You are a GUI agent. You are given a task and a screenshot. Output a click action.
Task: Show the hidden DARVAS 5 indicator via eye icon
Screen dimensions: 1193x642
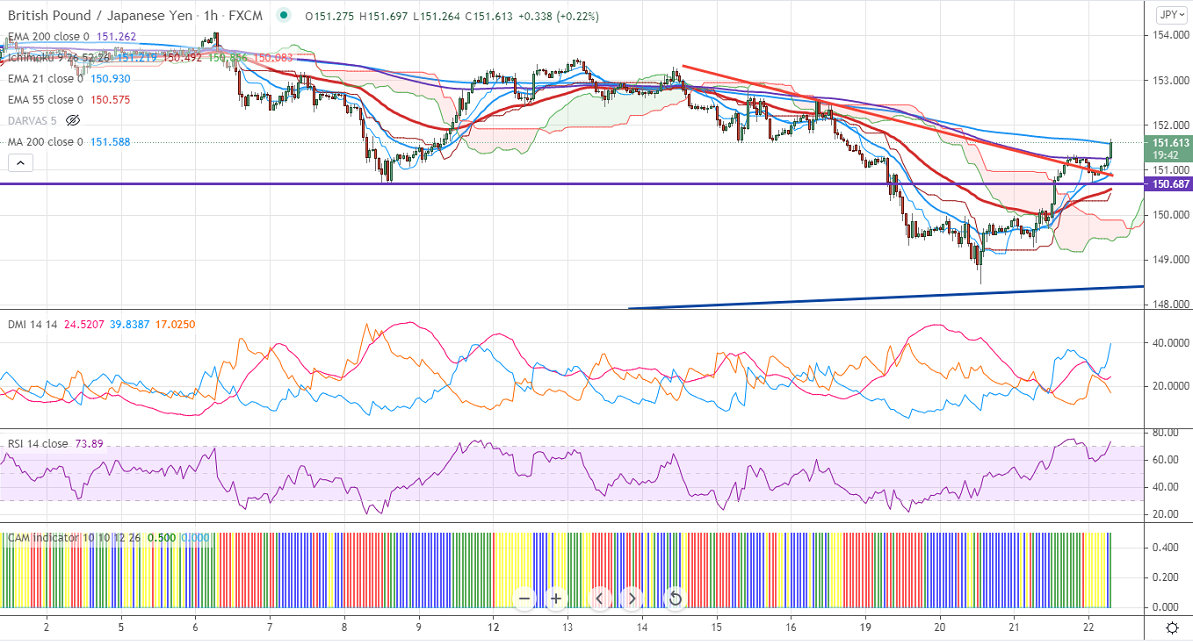tap(73, 120)
